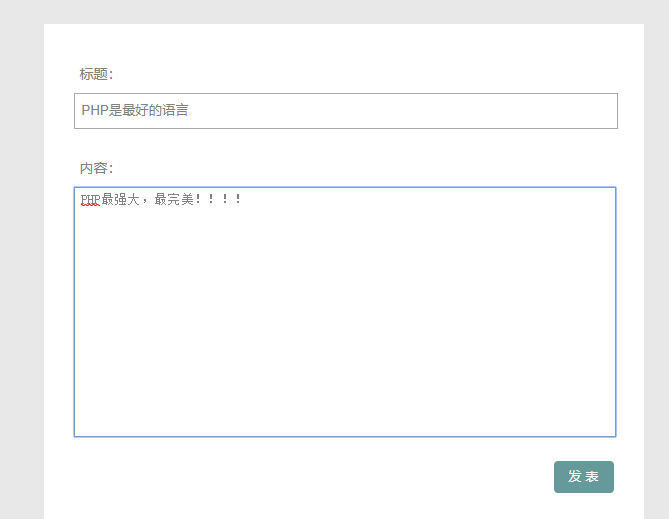
Task: Click 语言 at end of title text
Action: pos(175,111)
